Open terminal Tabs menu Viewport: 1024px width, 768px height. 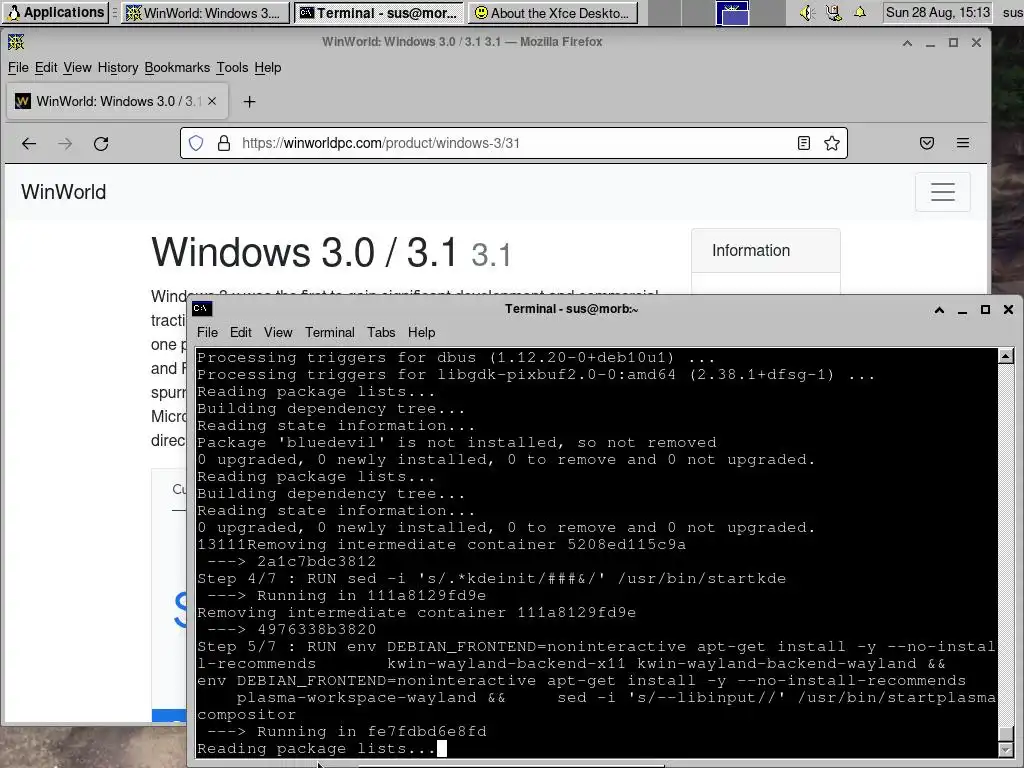coord(381,332)
